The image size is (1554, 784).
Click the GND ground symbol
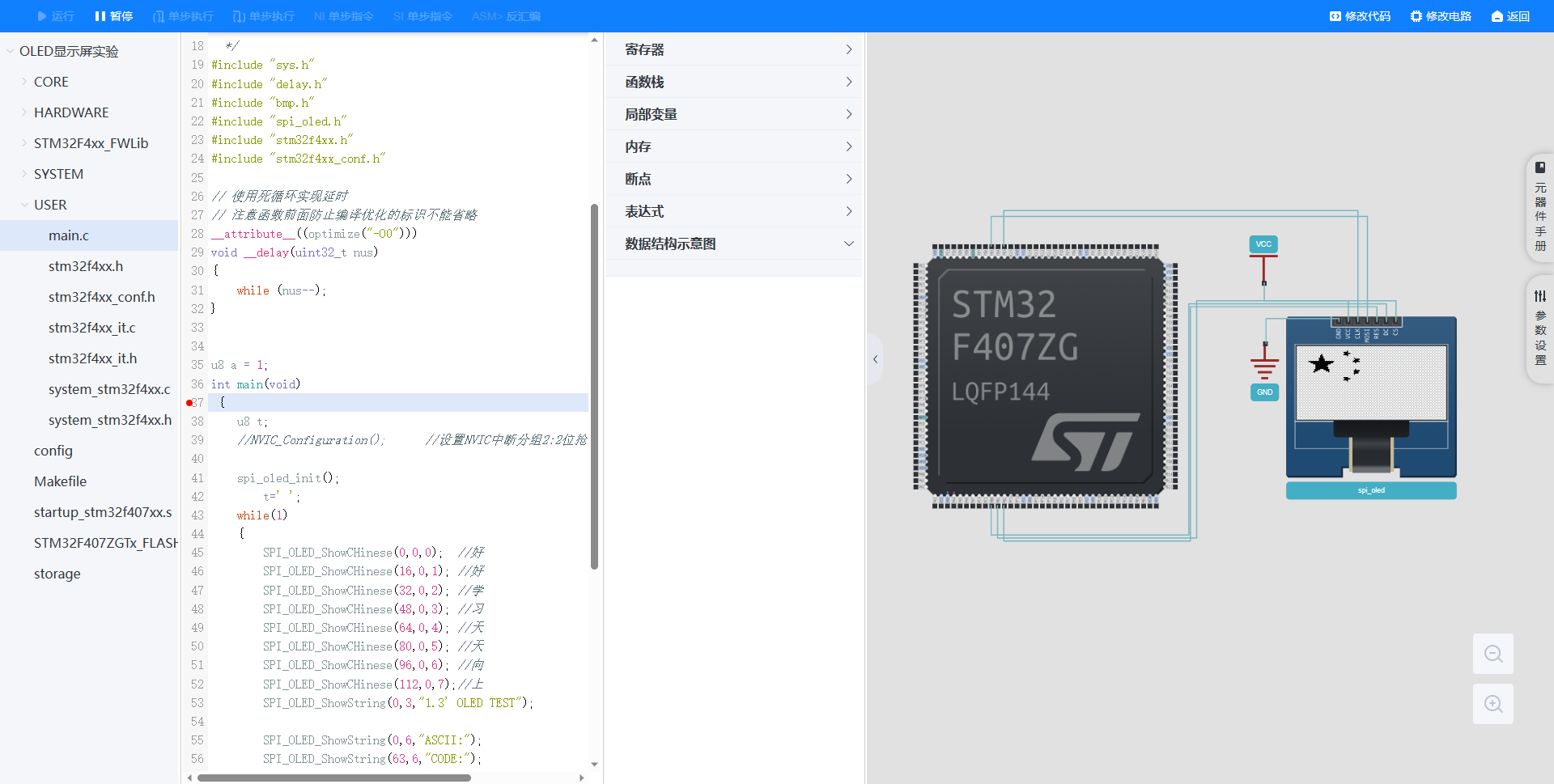1264,392
